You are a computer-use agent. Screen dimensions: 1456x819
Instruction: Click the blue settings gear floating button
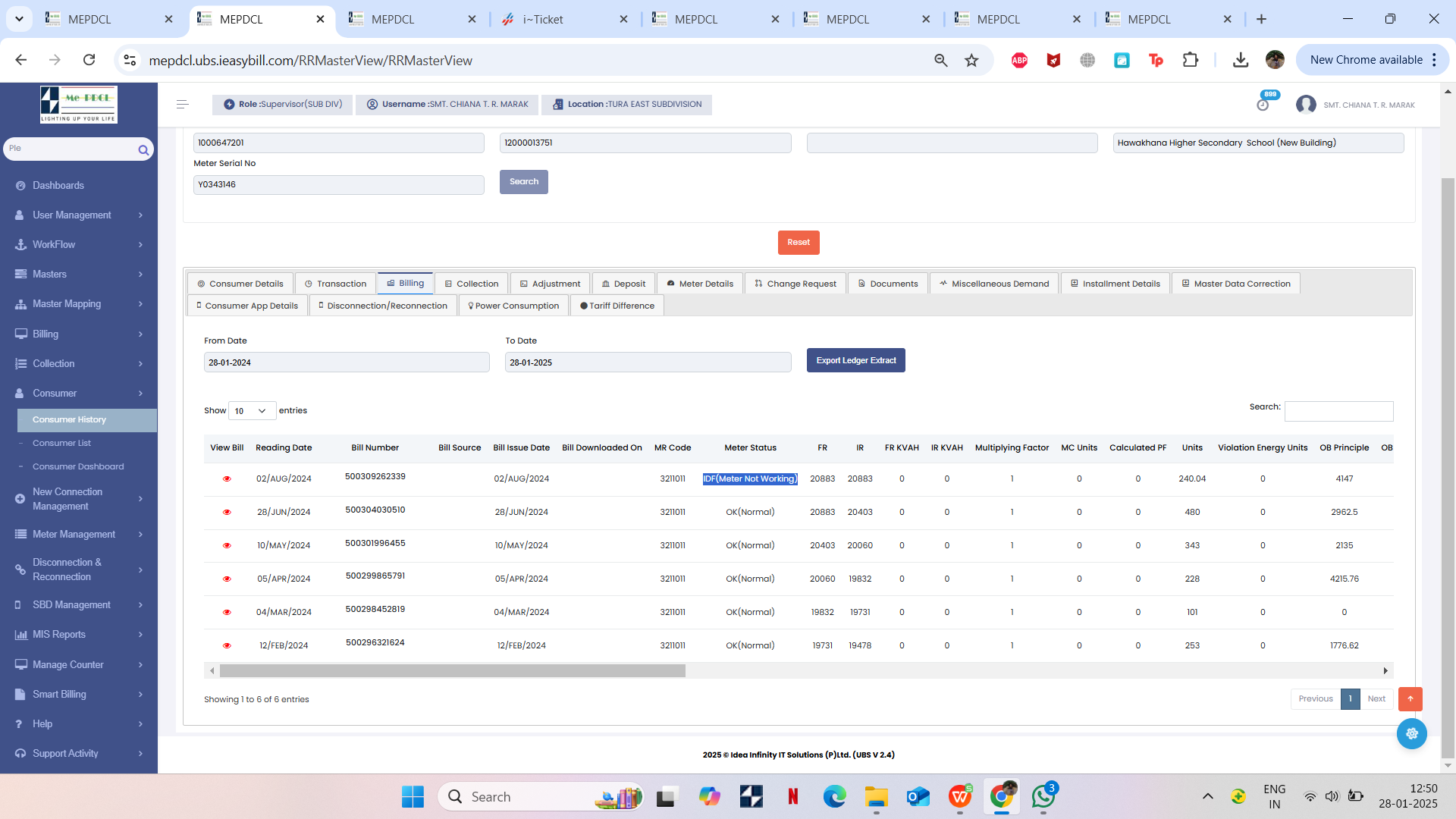1411,734
